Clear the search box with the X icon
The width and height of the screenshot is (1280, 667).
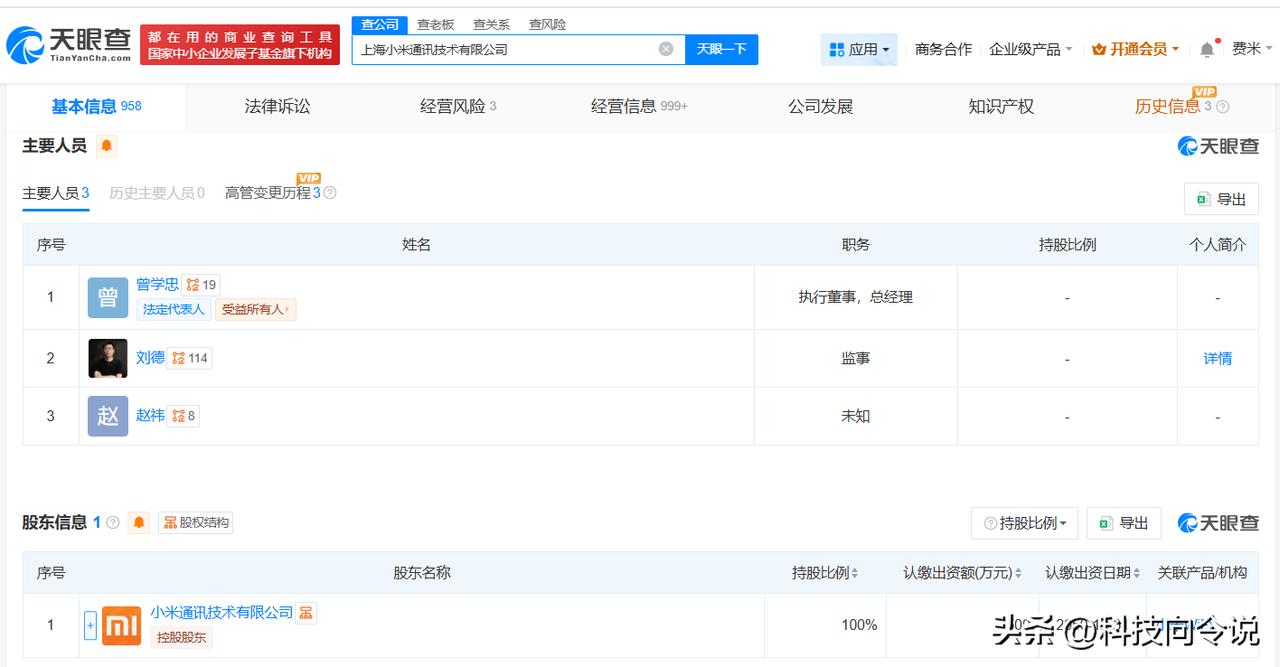pos(666,49)
